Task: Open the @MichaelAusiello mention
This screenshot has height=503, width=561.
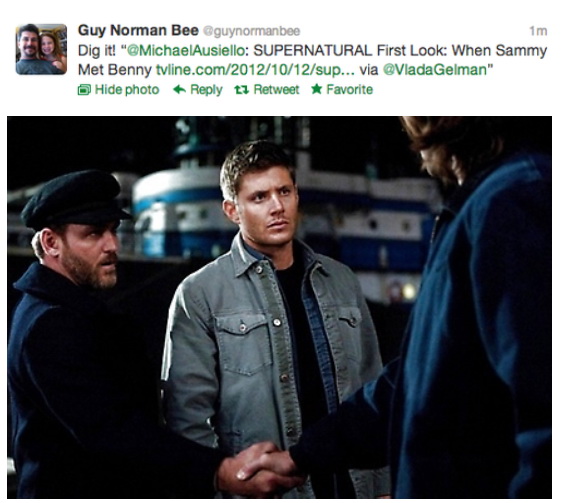Action: tap(186, 50)
